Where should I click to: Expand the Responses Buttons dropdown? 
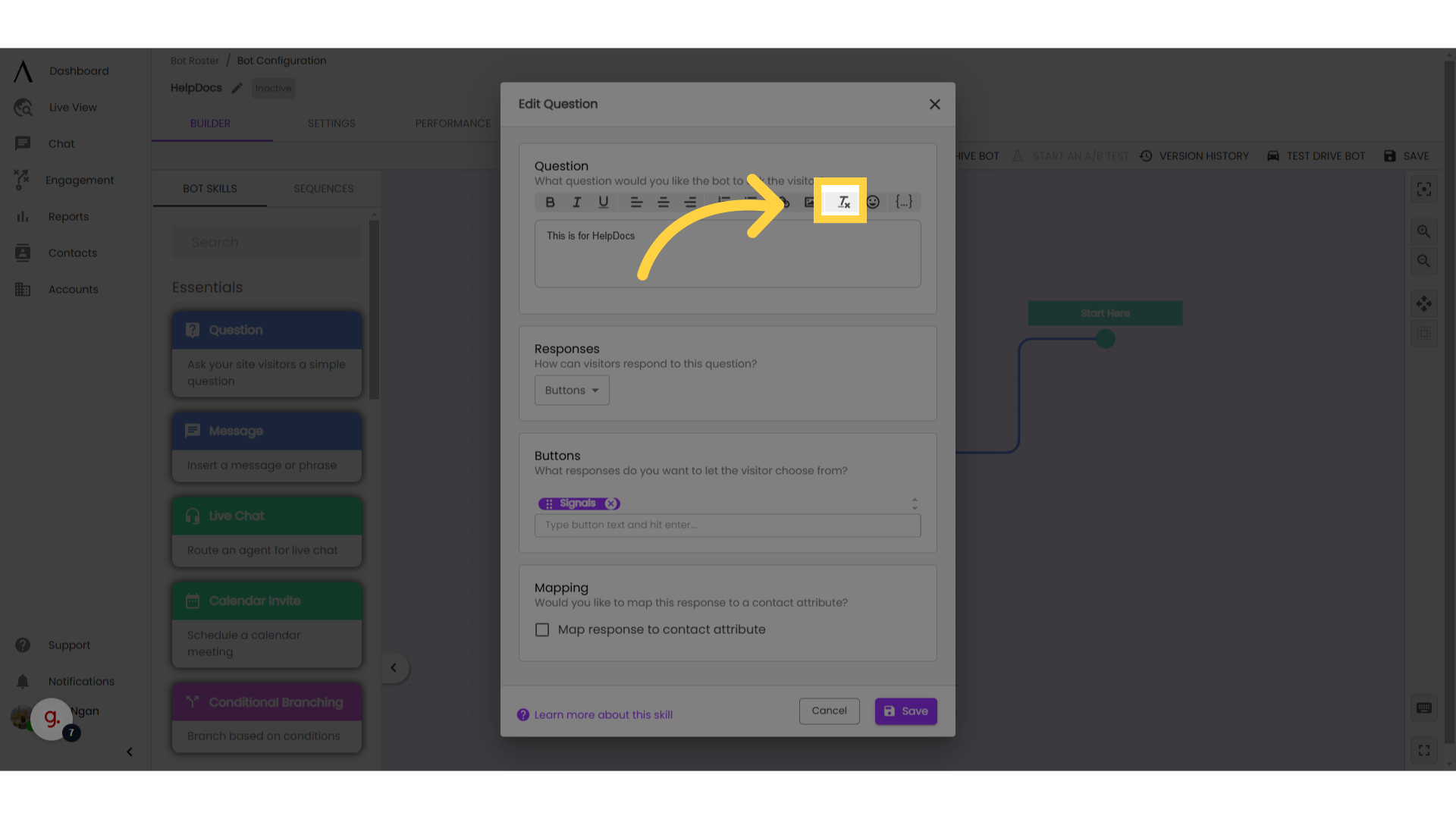(571, 390)
